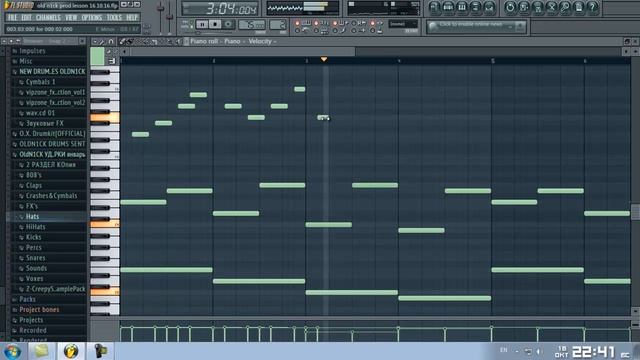Select the Claps folder in browser
640x360 pixels.
coord(33,185)
